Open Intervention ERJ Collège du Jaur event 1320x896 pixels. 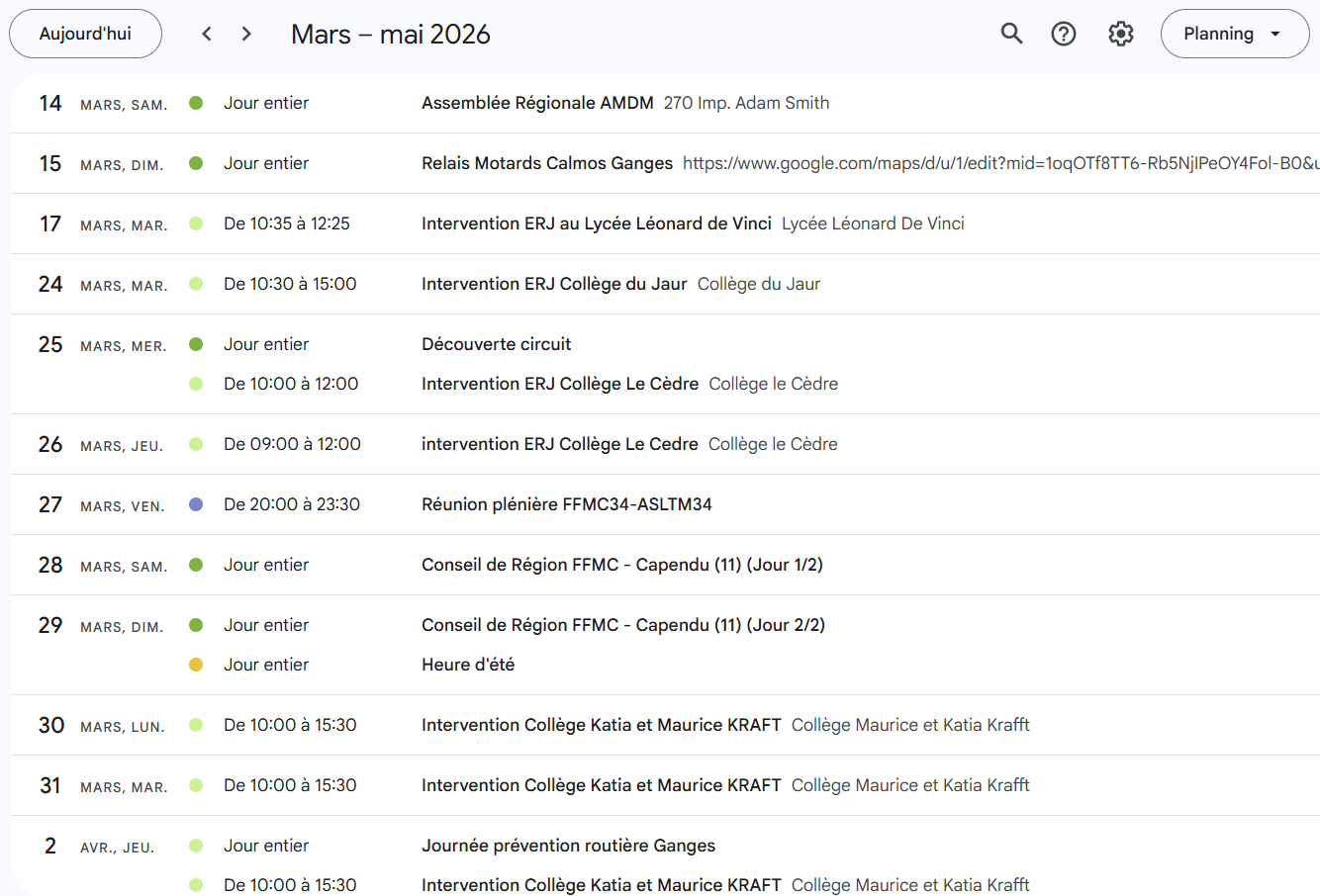click(x=553, y=284)
